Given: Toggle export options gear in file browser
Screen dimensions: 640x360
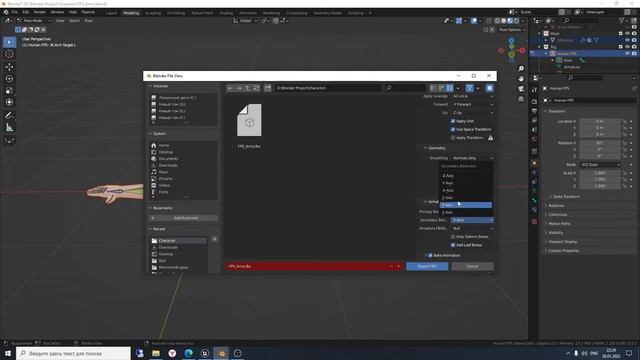Looking at the screenshot, I should pos(489,88).
